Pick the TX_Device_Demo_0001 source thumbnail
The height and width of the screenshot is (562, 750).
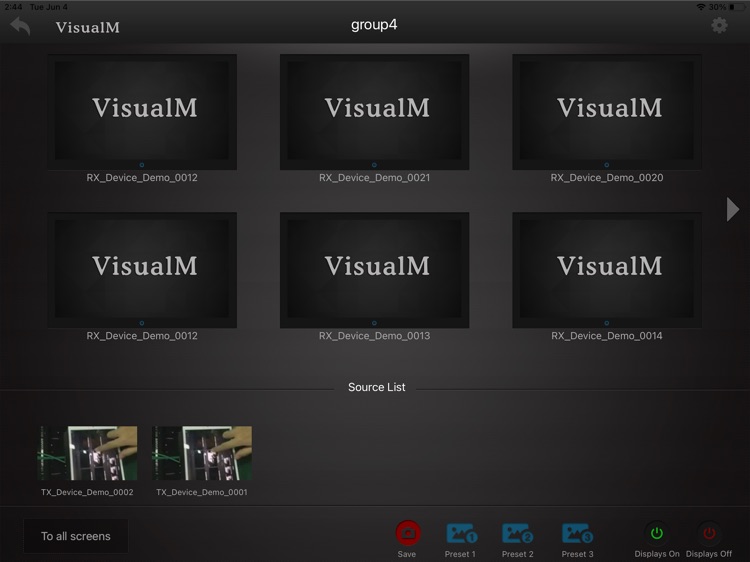click(202, 453)
